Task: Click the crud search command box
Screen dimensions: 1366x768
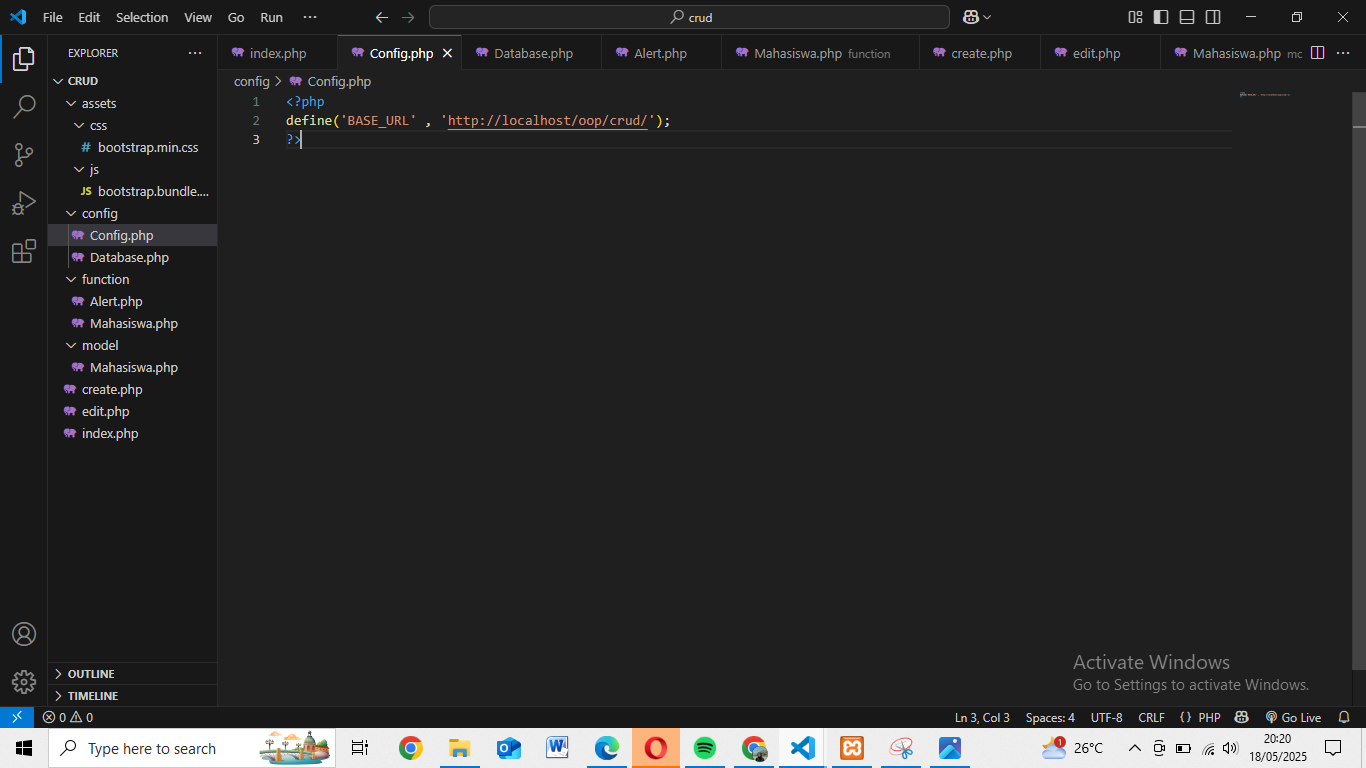Action: pos(688,17)
